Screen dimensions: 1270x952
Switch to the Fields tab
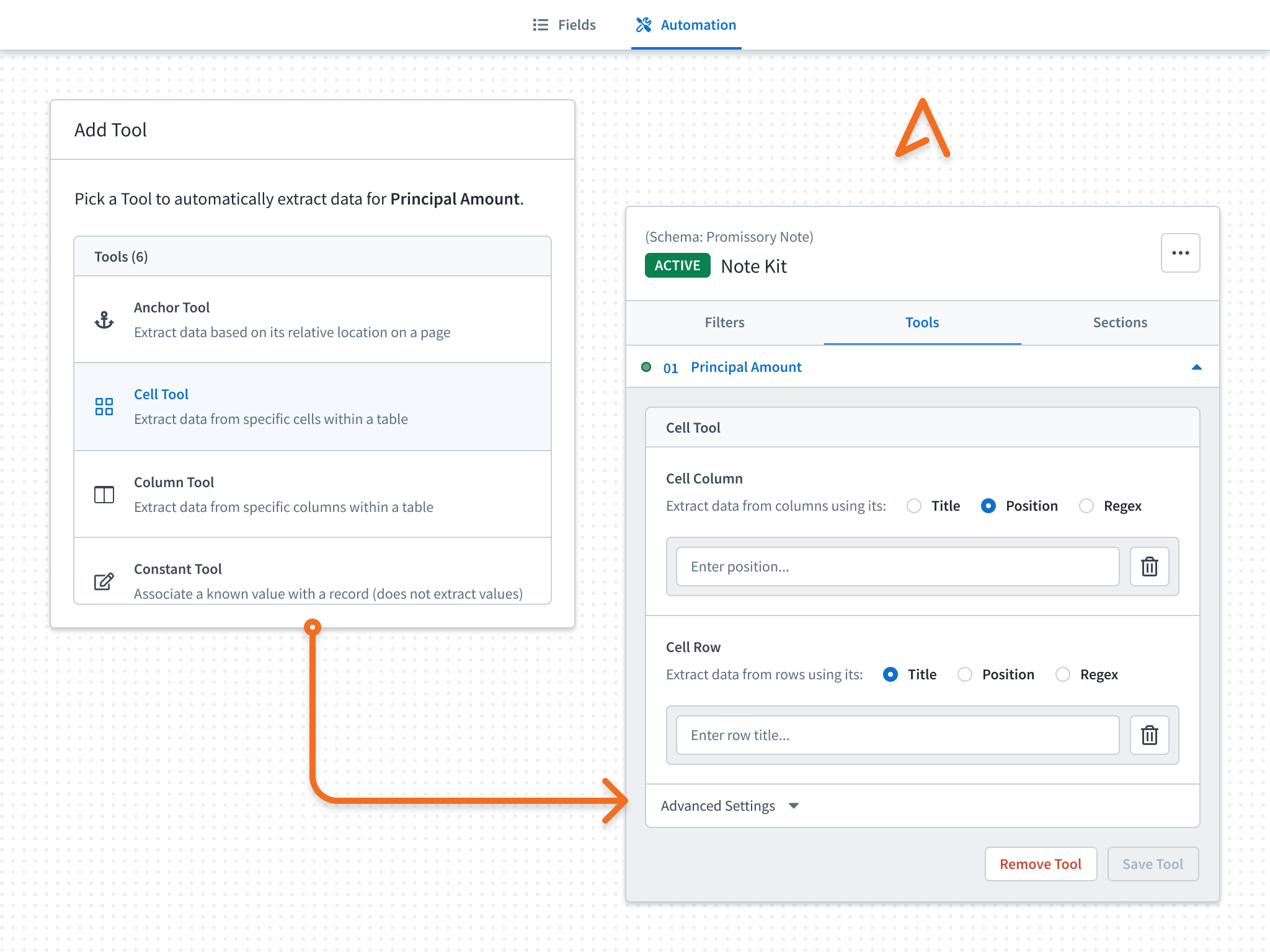pos(564,25)
